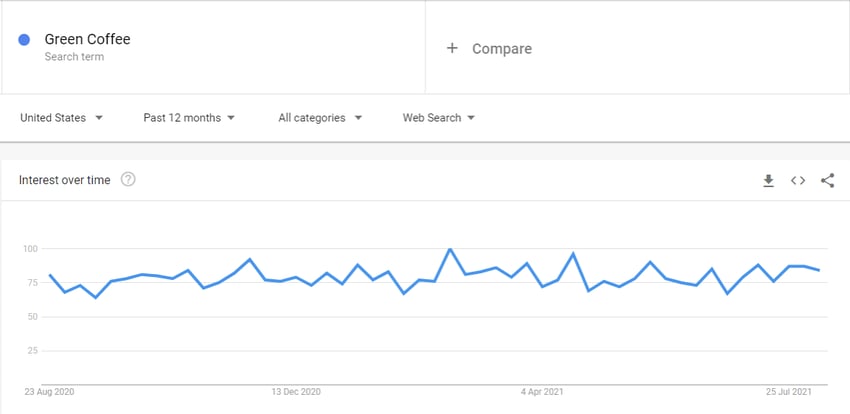
Task: Click the Search term subtitle text
Action: tap(74, 57)
